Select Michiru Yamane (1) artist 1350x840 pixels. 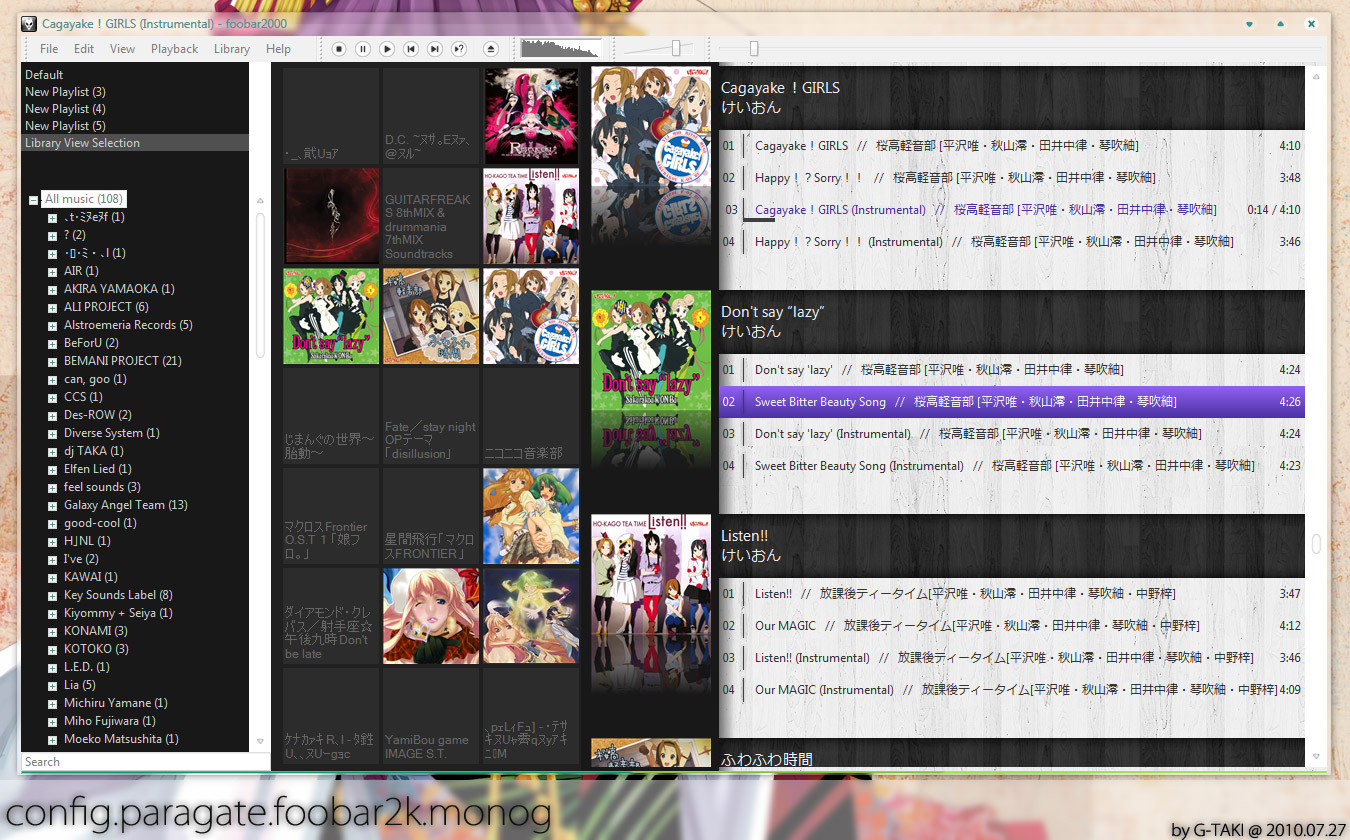pos(116,703)
